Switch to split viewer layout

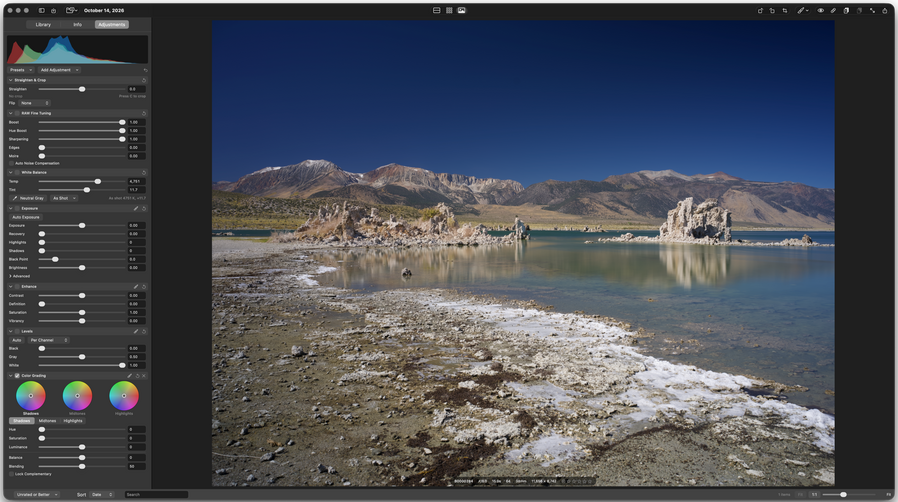click(x=436, y=10)
